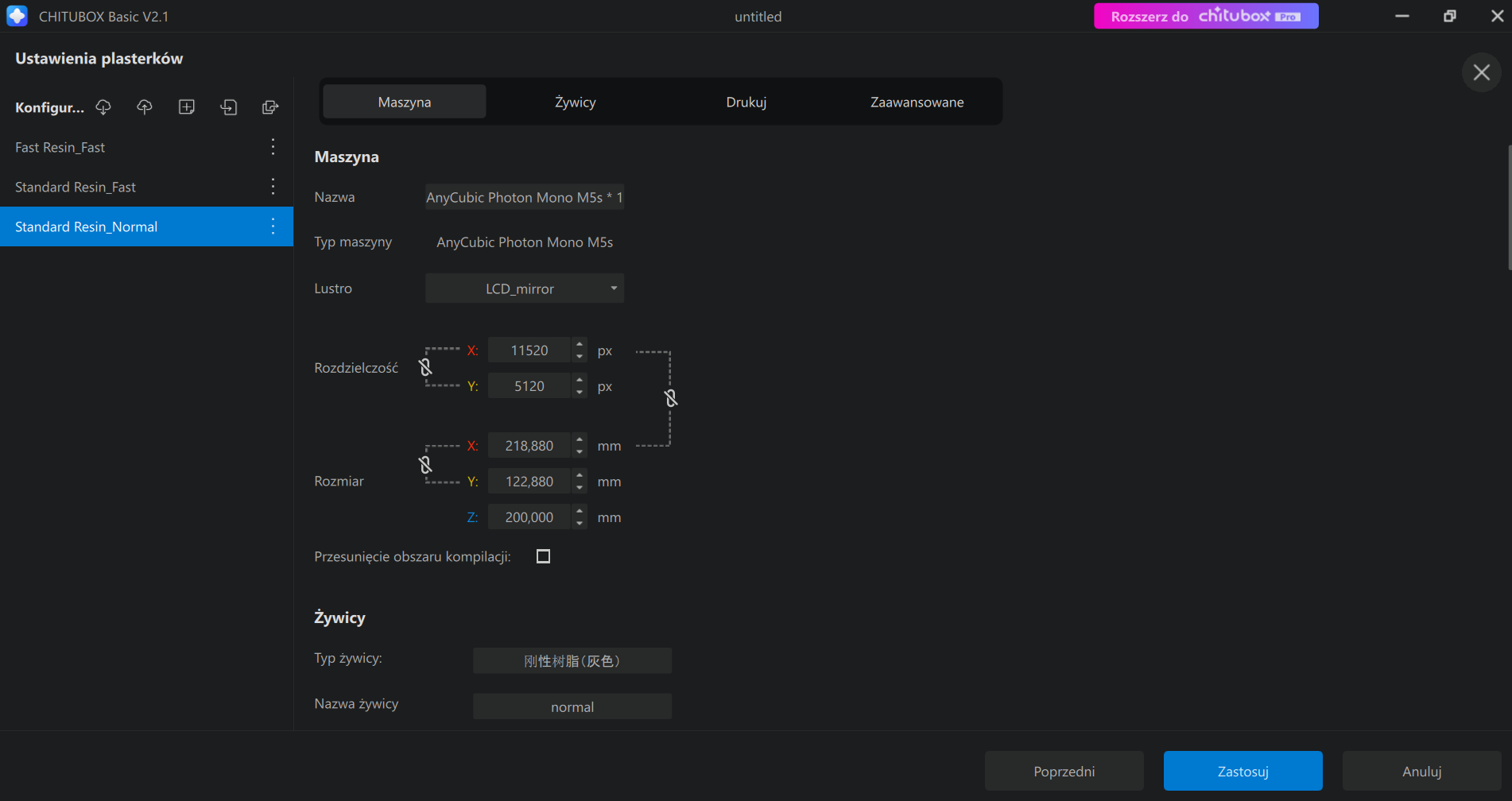Open options menu for Fast Resin_Fast
The width and height of the screenshot is (1512, 801).
[273, 147]
